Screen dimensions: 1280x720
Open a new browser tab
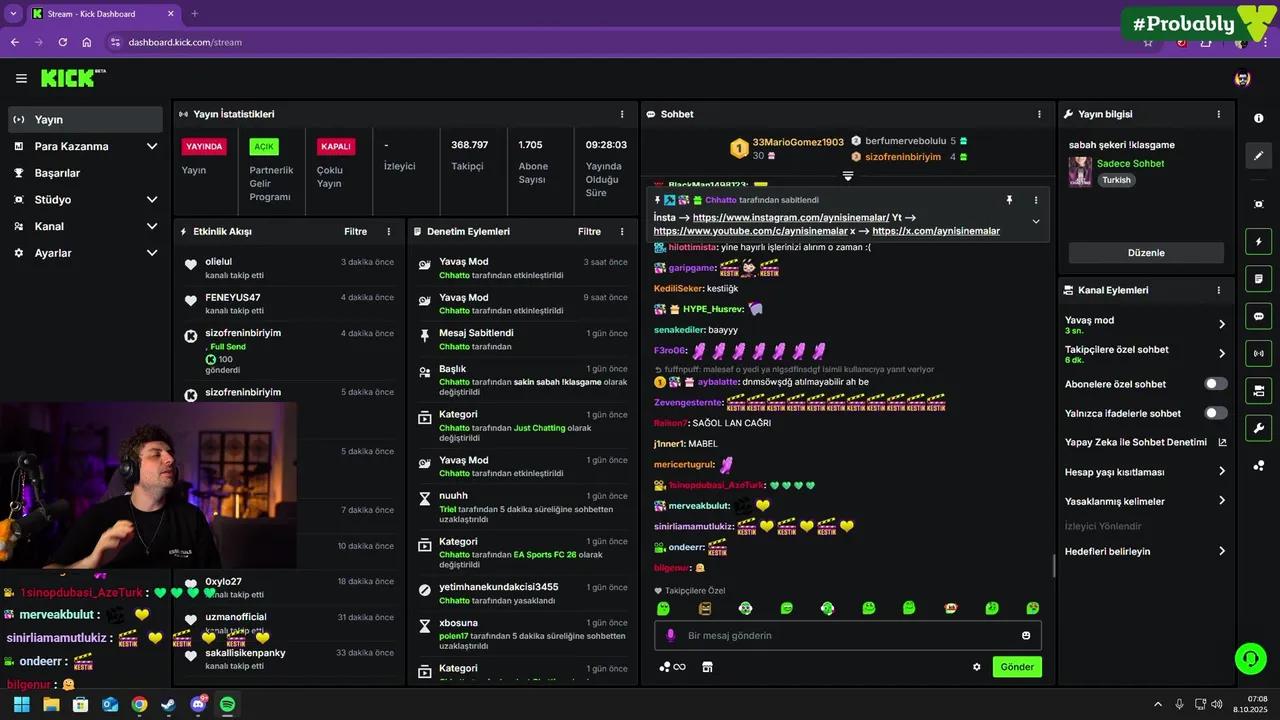(x=195, y=14)
